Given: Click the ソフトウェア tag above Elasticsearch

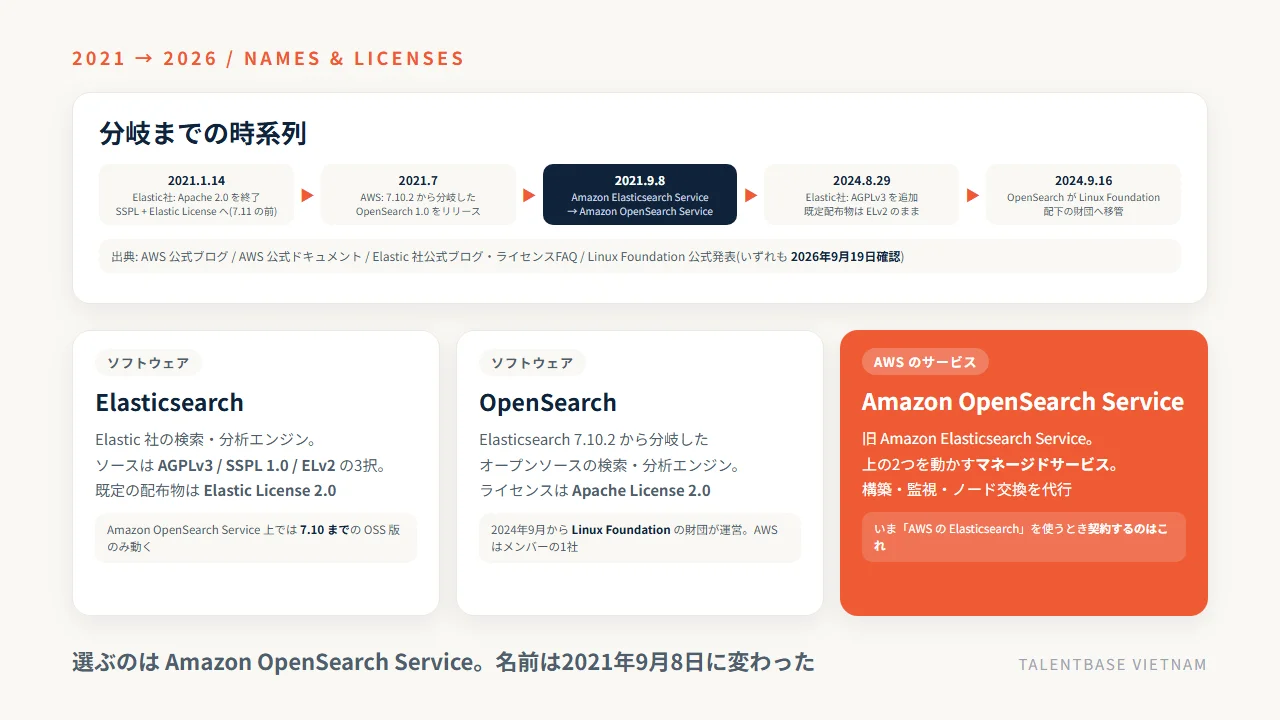Looking at the screenshot, I should (148, 363).
